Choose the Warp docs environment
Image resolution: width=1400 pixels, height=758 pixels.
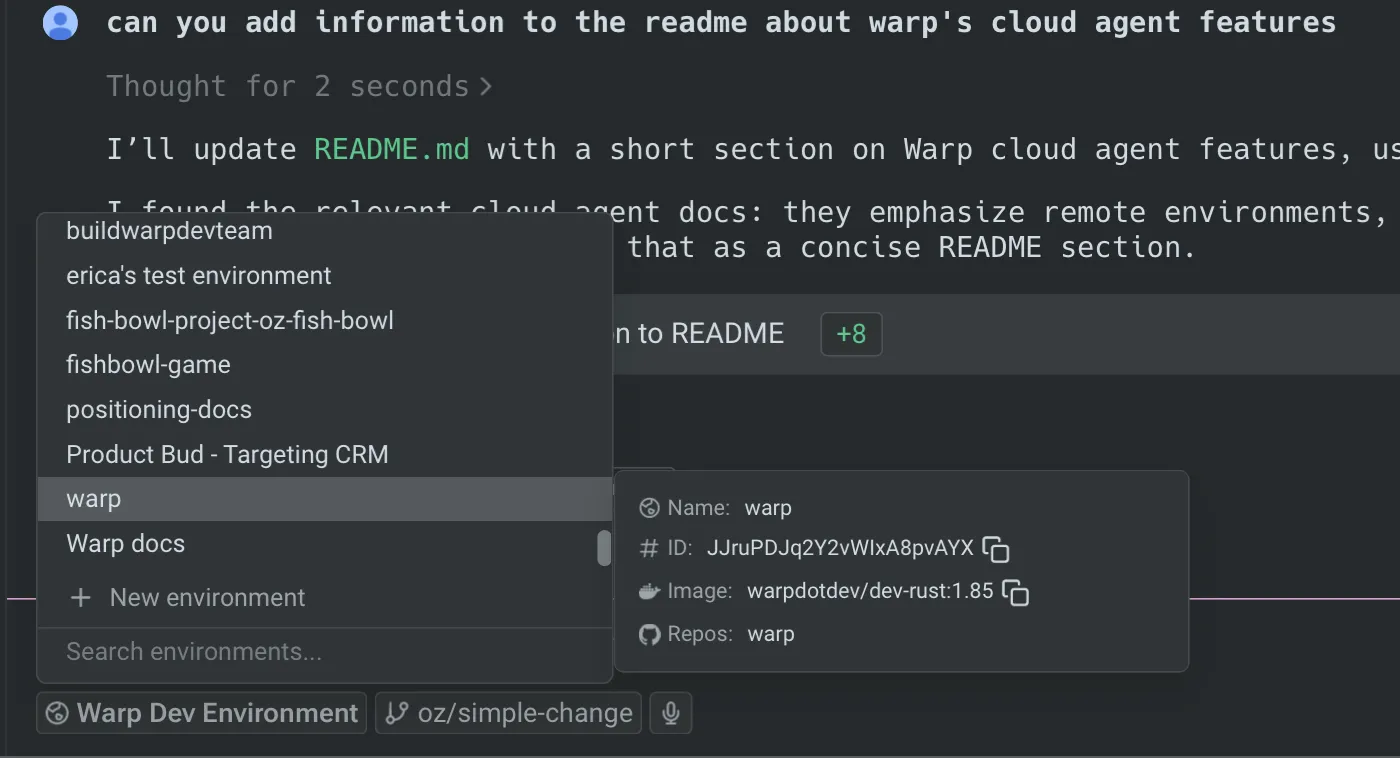click(x=325, y=544)
